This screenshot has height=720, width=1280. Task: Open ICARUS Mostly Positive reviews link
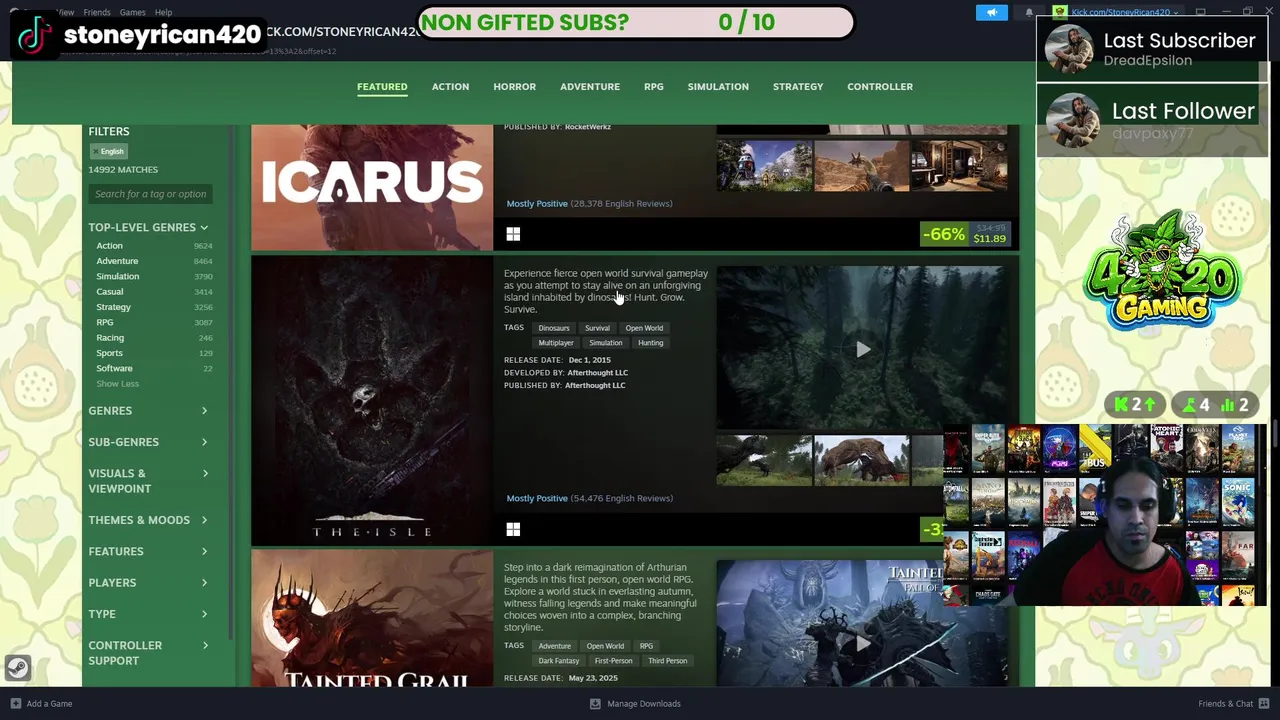[x=589, y=204]
